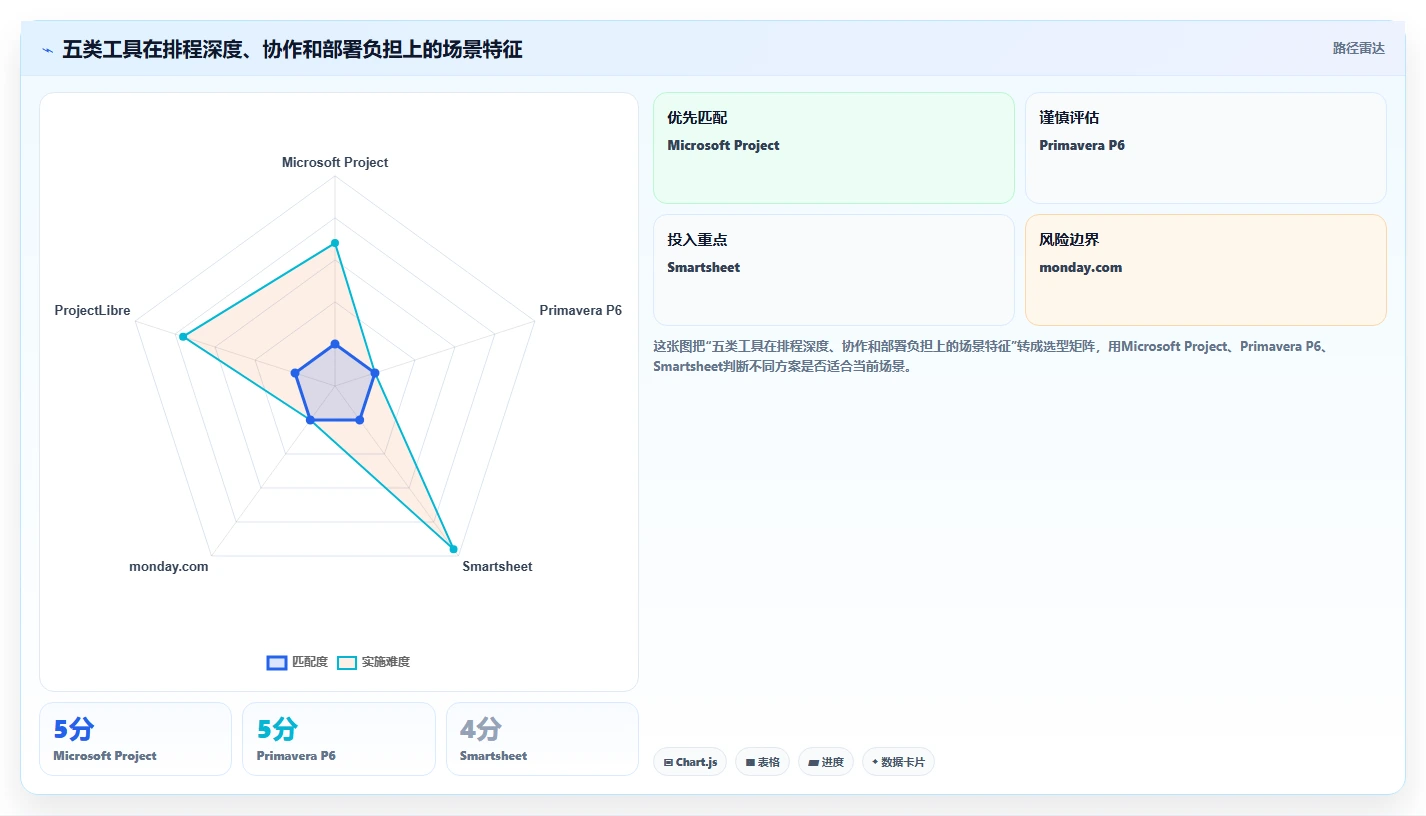Click the header icon beside the title
This screenshot has width=1426, height=816.
pos(47,50)
